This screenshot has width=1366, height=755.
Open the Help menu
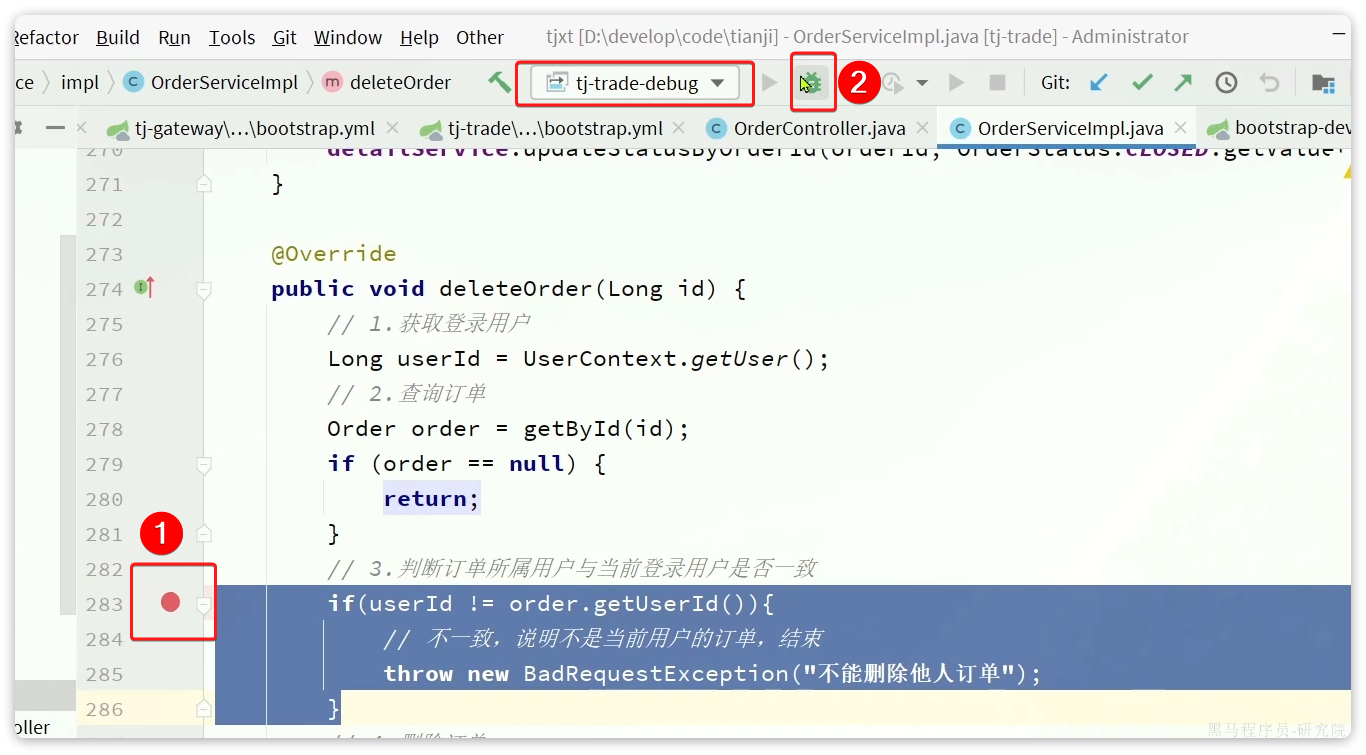click(419, 38)
